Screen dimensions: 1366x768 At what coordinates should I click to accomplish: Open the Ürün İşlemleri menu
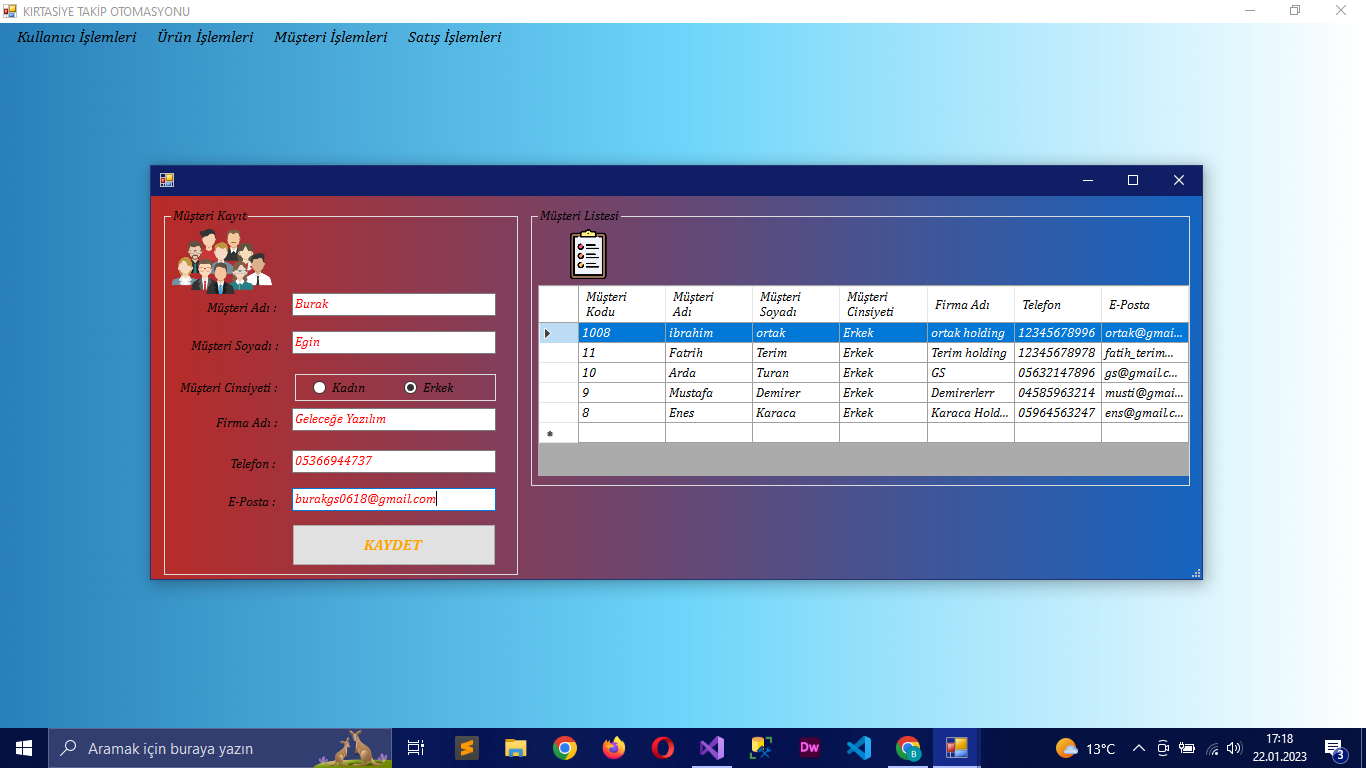point(205,37)
